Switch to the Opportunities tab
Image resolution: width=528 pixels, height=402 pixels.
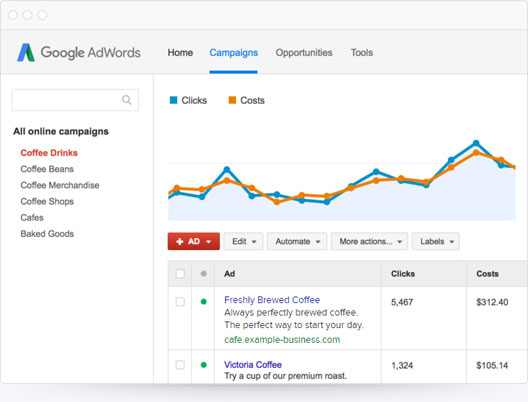304,53
